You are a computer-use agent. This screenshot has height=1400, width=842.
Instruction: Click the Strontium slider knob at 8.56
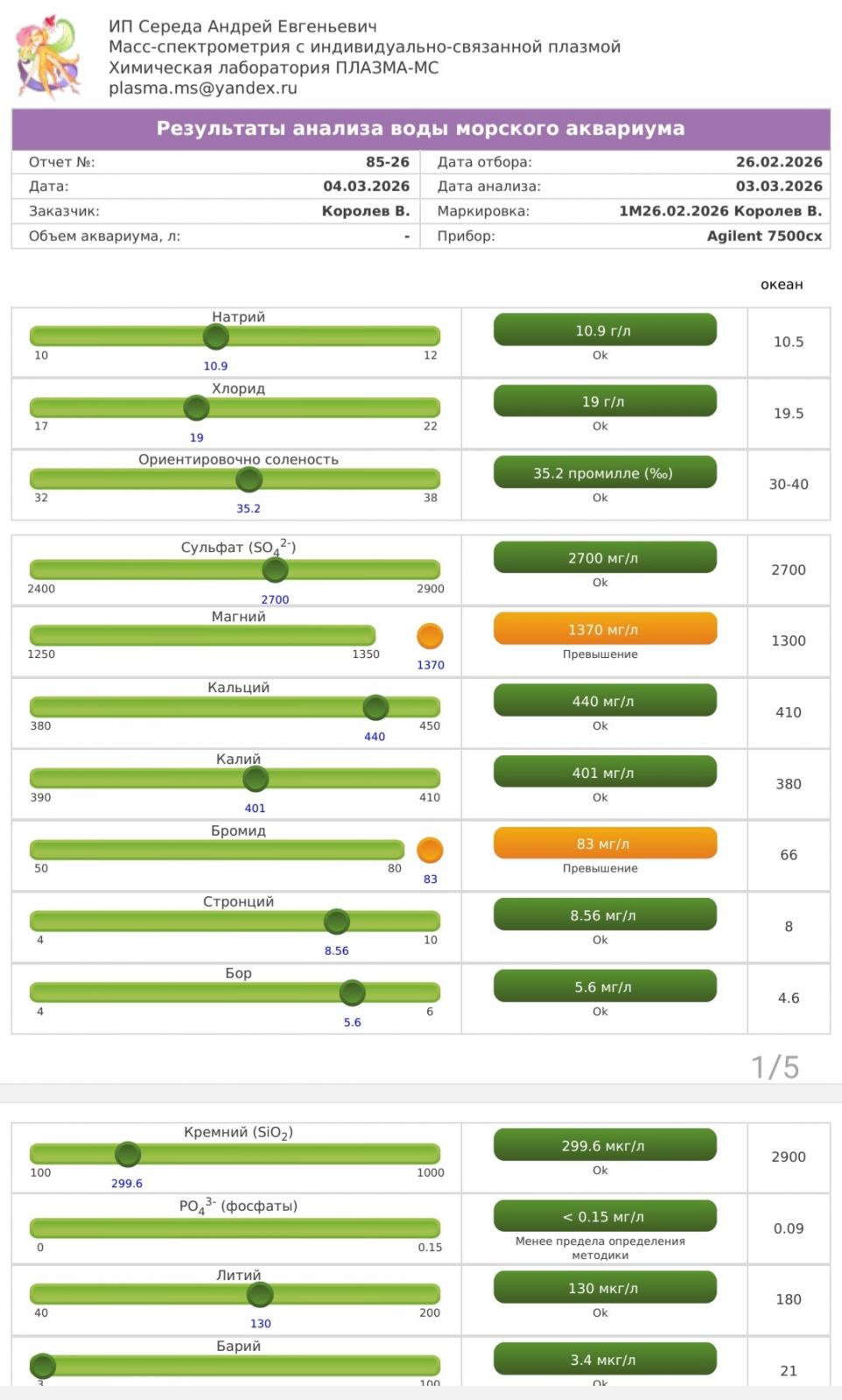pyautogui.click(x=337, y=921)
